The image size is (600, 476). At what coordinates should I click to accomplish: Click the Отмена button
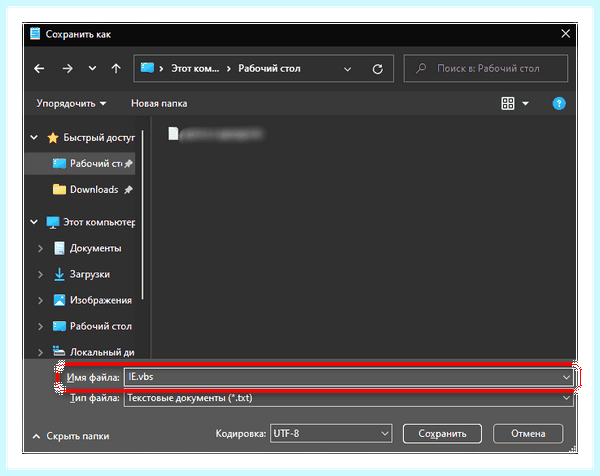(528, 434)
